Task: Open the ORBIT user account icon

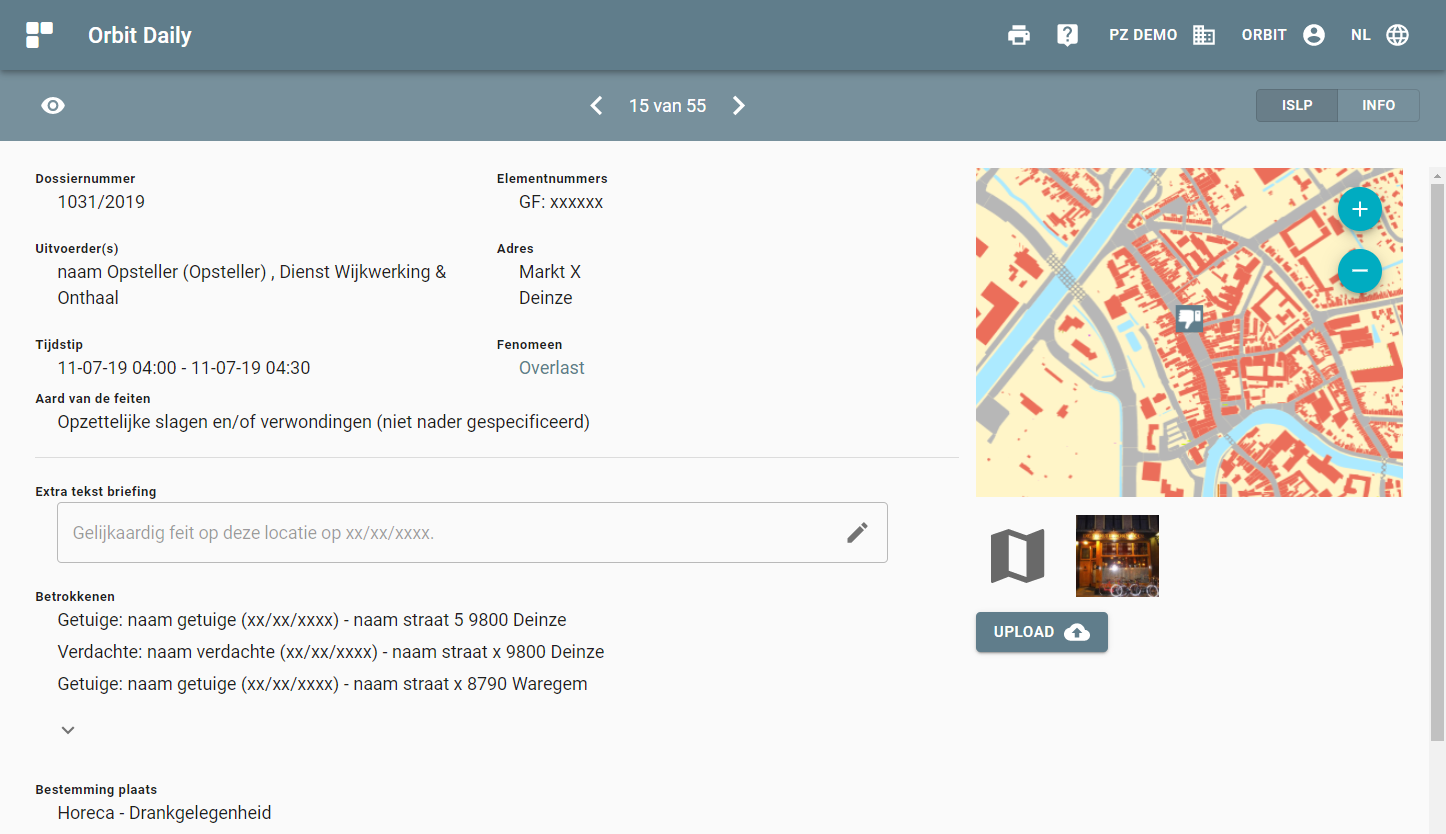Action: (x=1314, y=35)
